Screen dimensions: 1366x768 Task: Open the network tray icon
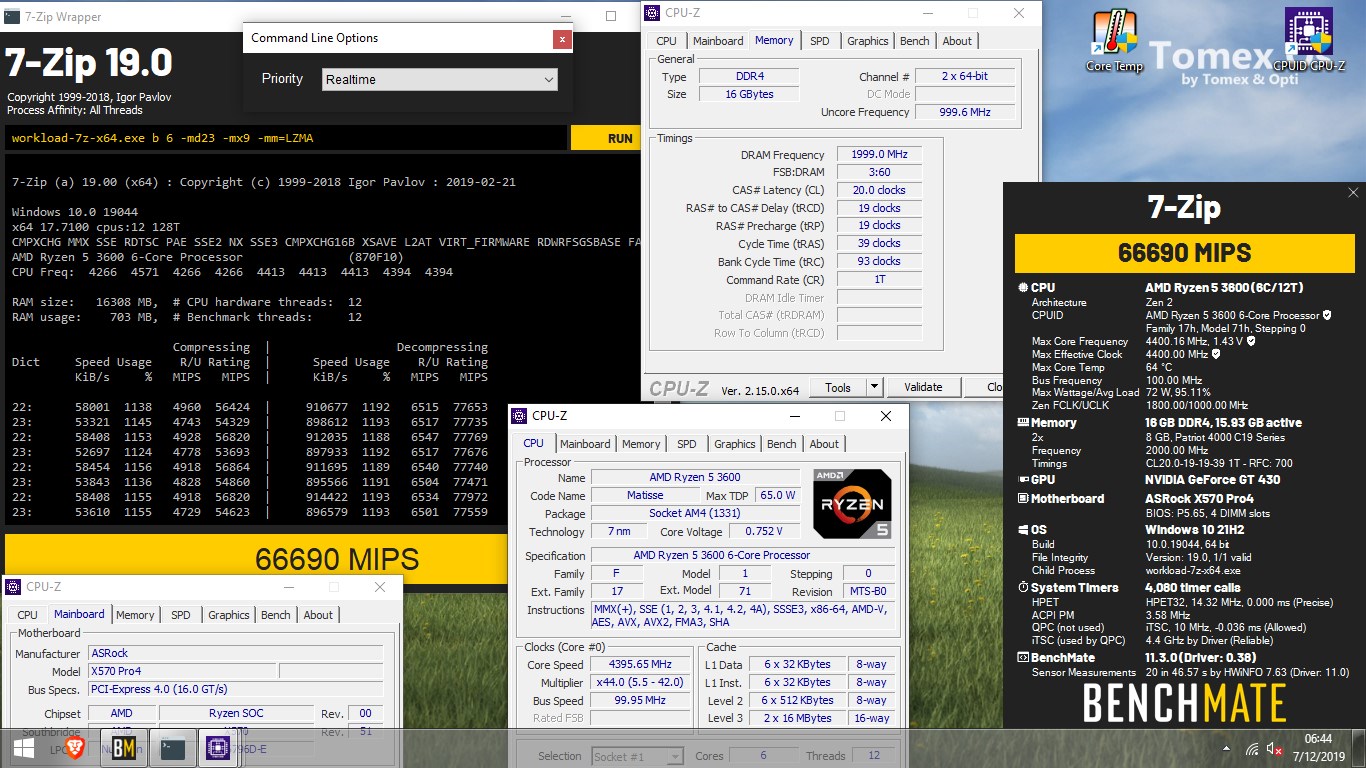click(x=1252, y=748)
